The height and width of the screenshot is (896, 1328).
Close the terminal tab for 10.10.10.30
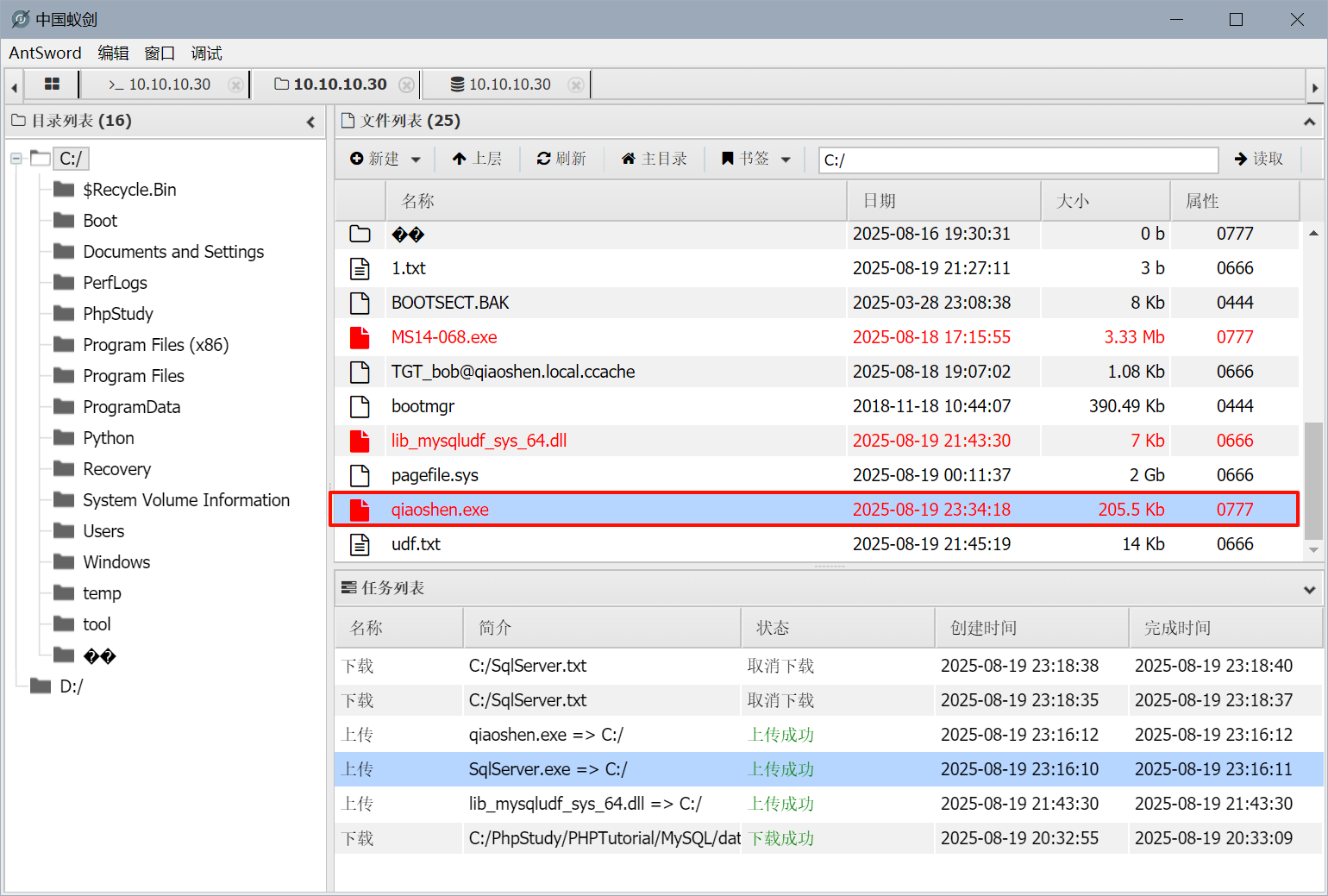tap(235, 85)
